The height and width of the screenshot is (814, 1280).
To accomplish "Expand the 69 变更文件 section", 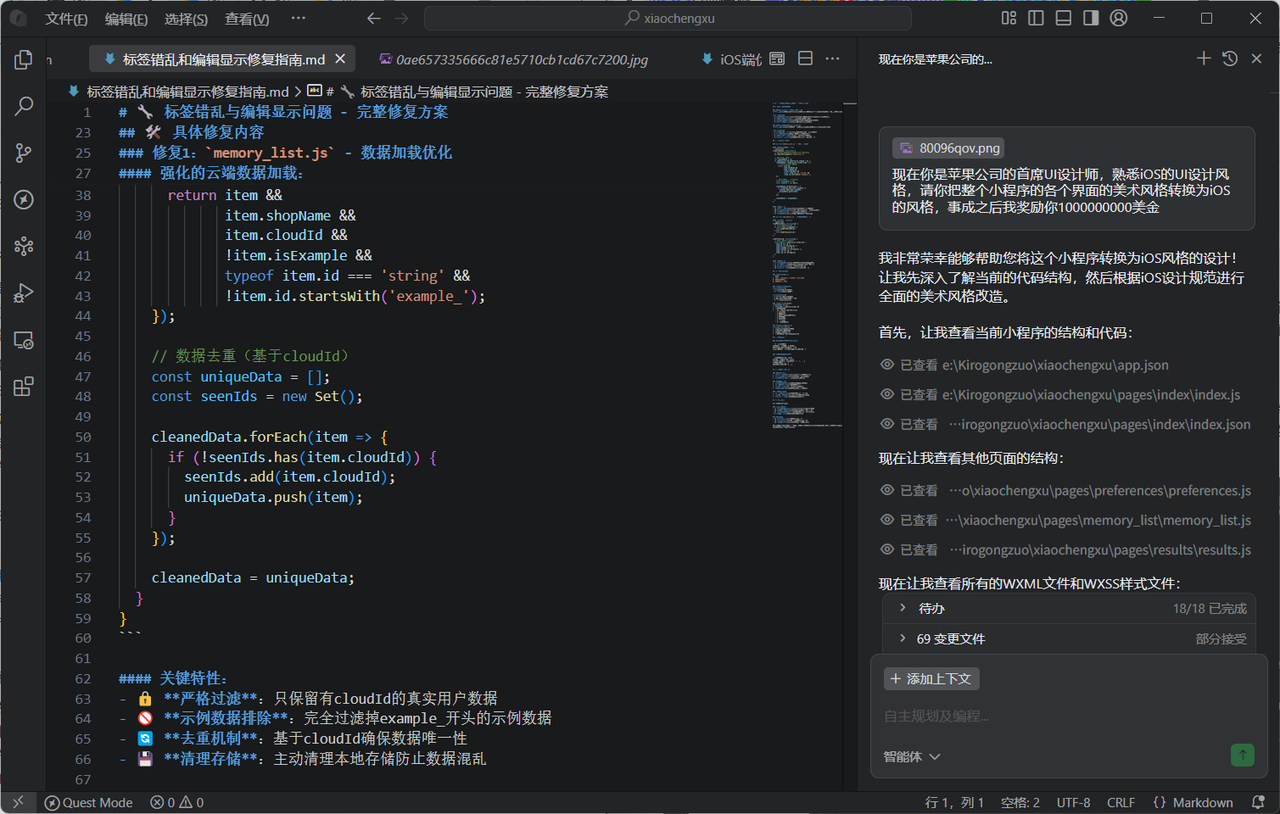I will tap(1068, 638).
